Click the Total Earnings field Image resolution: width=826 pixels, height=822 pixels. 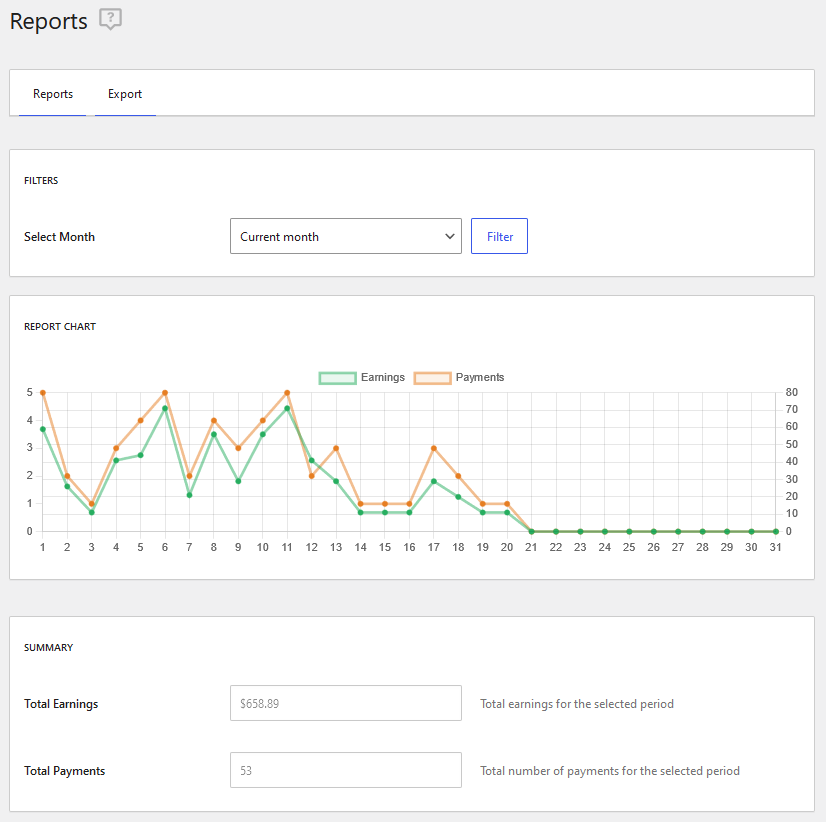click(345, 703)
